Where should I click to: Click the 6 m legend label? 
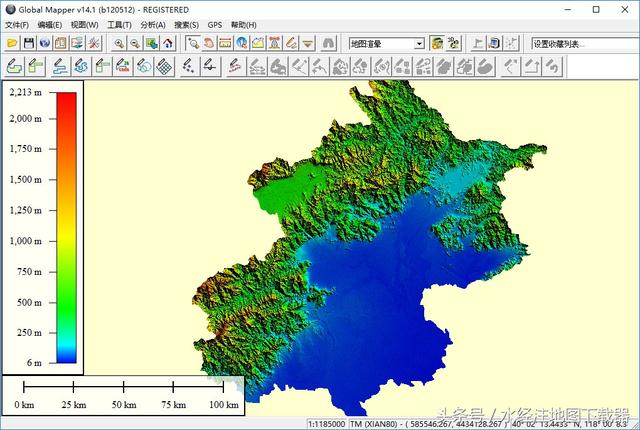(34, 363)
